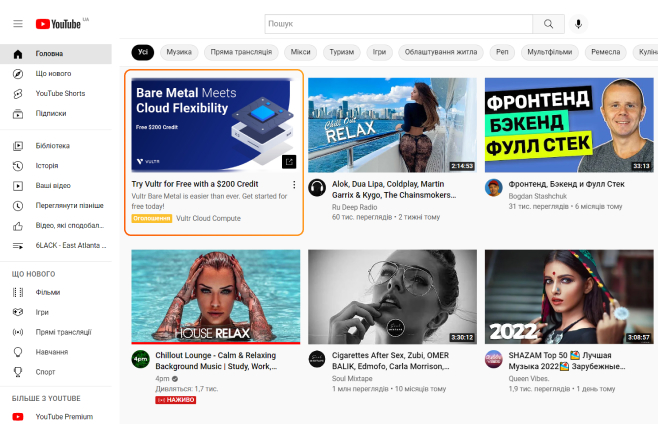
Task: Open the House Relax live thumbnail
Action: pos(216,297)
